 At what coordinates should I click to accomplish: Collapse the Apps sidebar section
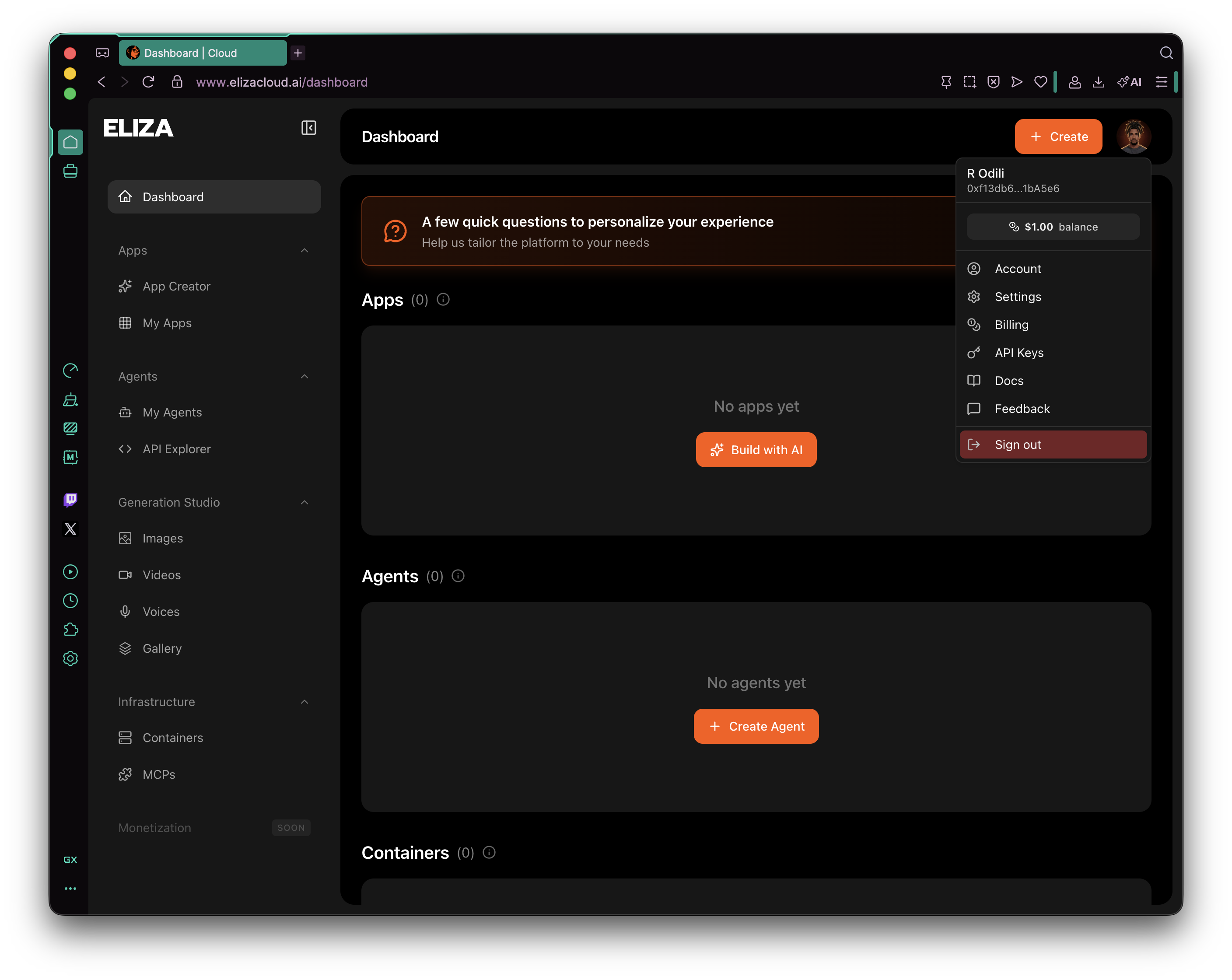pyautogui.click(x=304, y=251)
